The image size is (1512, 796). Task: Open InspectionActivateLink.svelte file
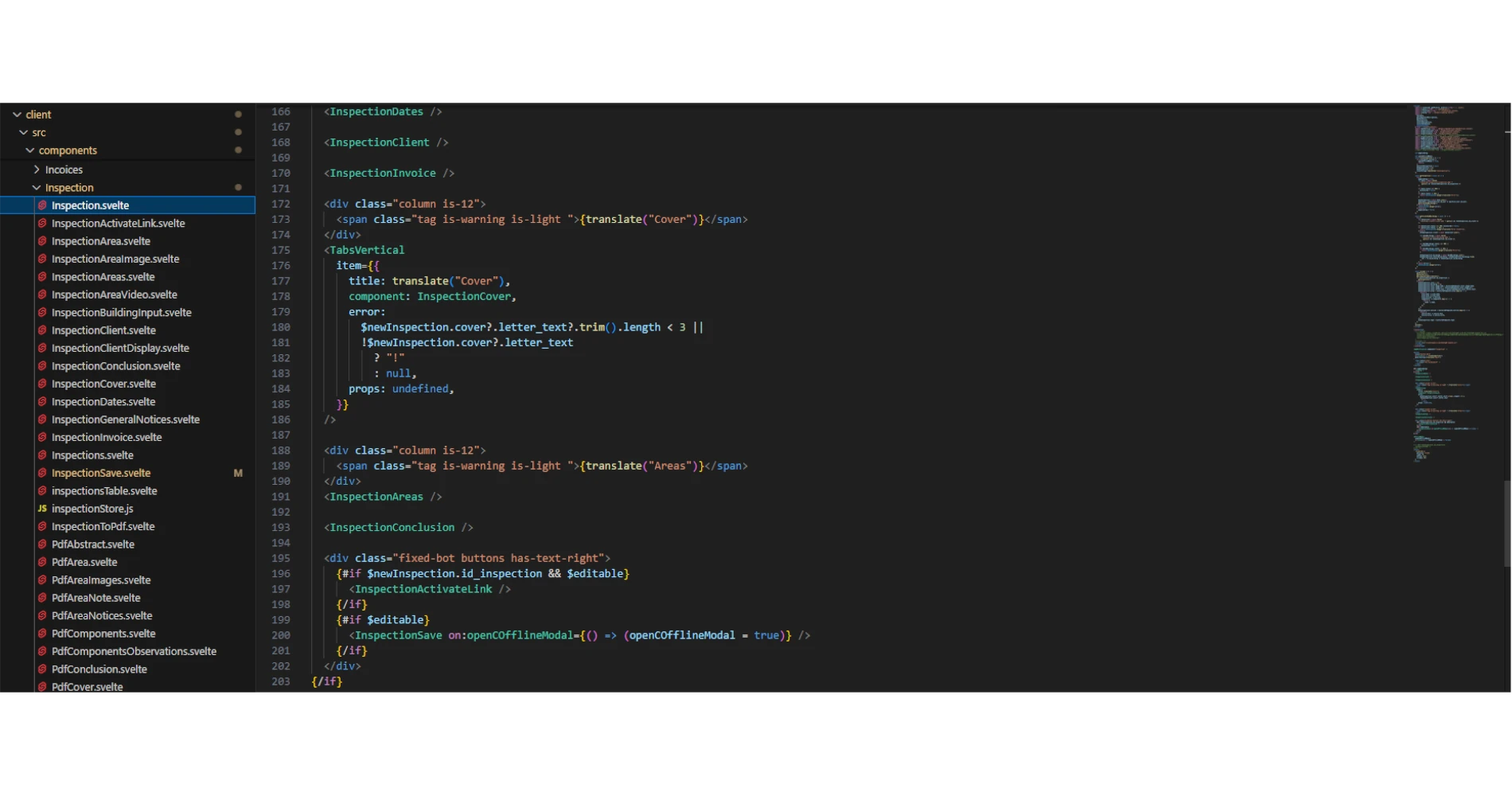coord(118,224)
